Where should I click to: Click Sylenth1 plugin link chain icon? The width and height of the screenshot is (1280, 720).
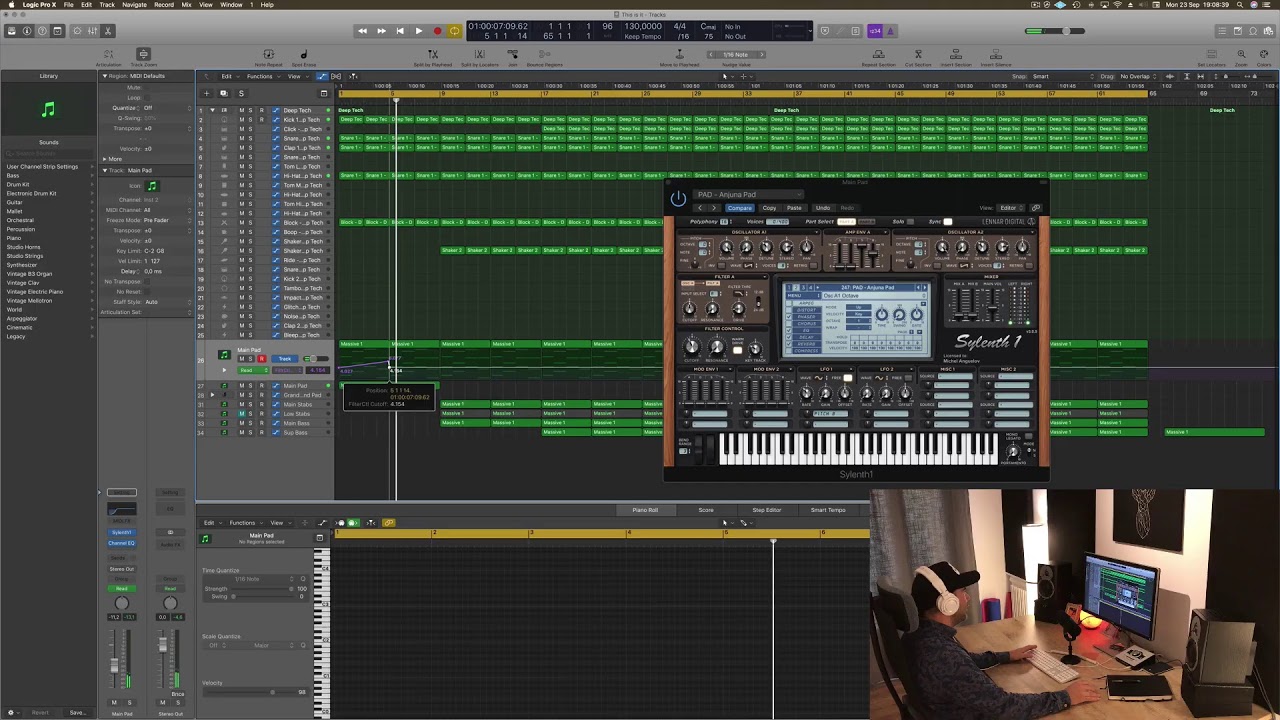(1036, 208)
